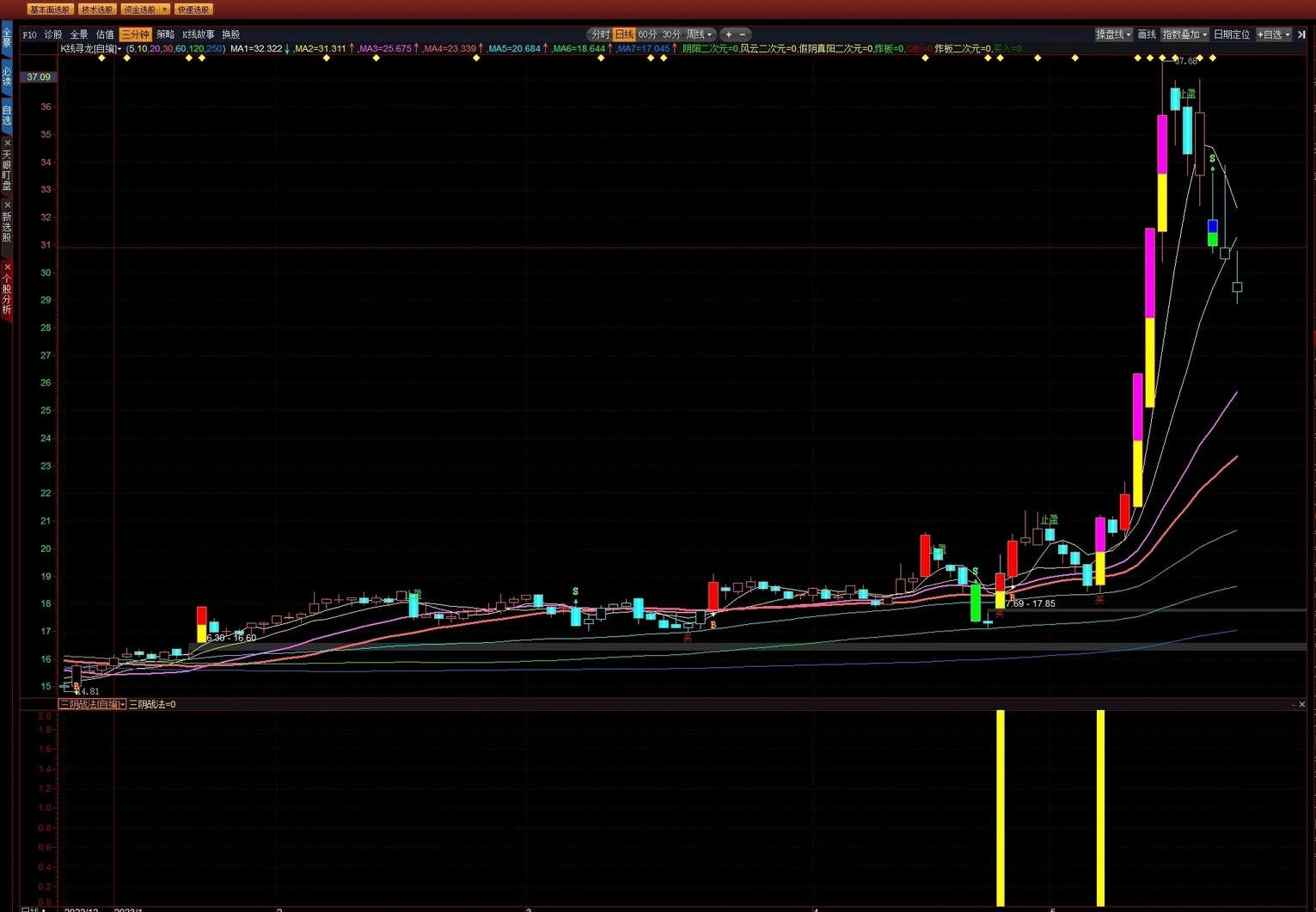Open the 基本面选股 stock screener
This screenshot has height=912, width=1316.
pyautogui.click(x=49, y=9)
